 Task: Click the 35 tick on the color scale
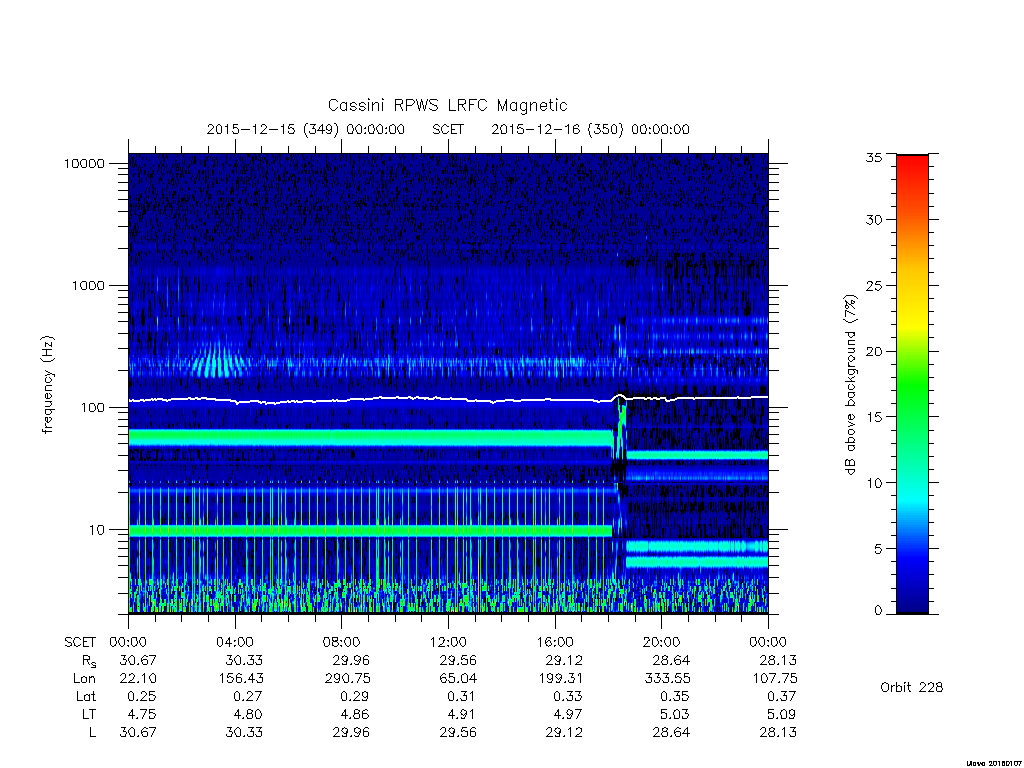(873, 157)
